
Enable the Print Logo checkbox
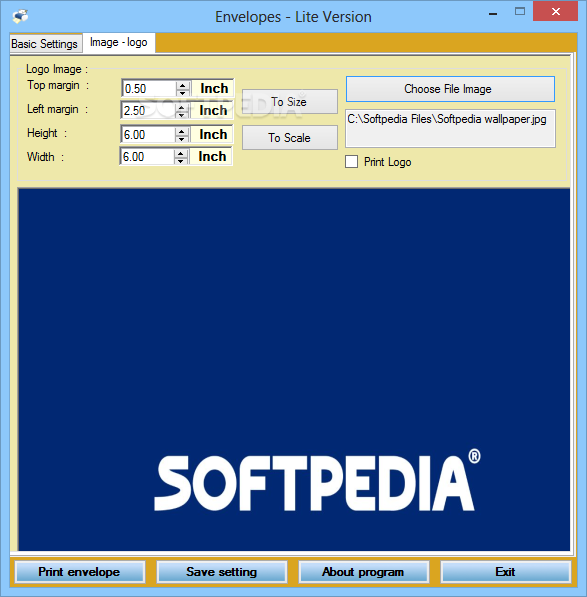point(351,161)
